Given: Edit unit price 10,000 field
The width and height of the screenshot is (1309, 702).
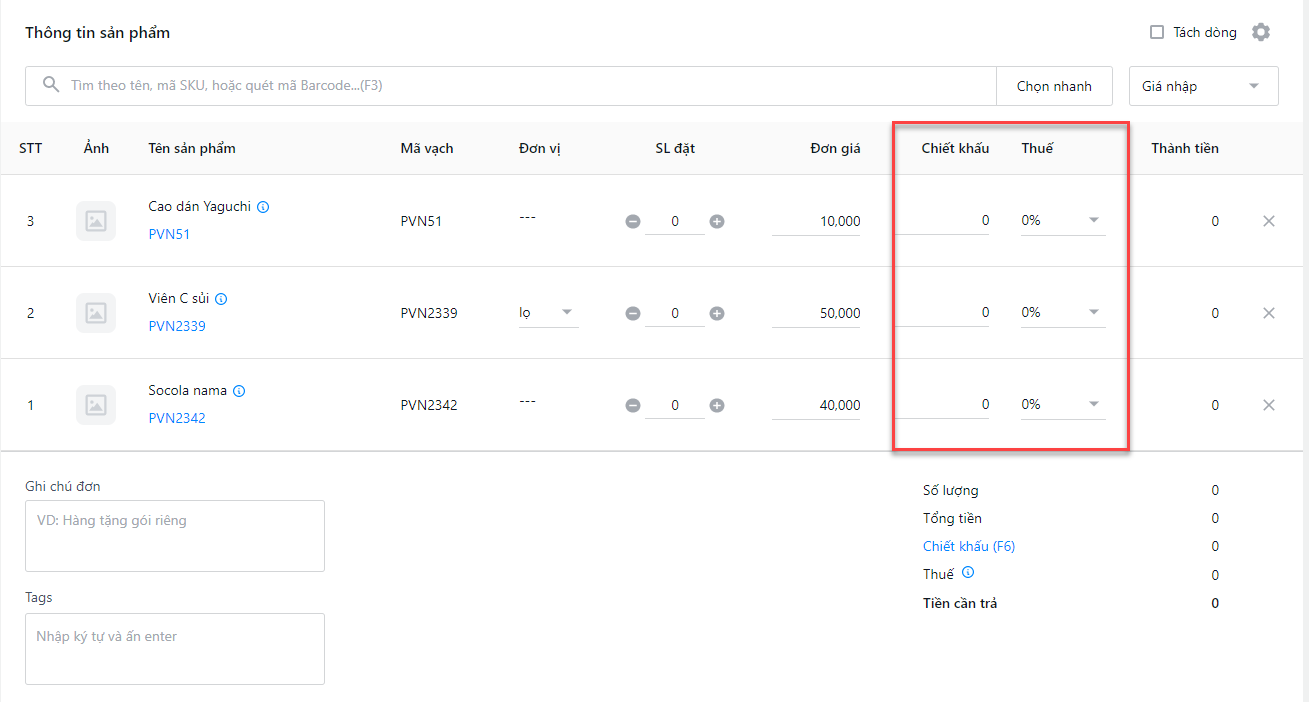Looking at the screenshot, I should coord(816,221).
